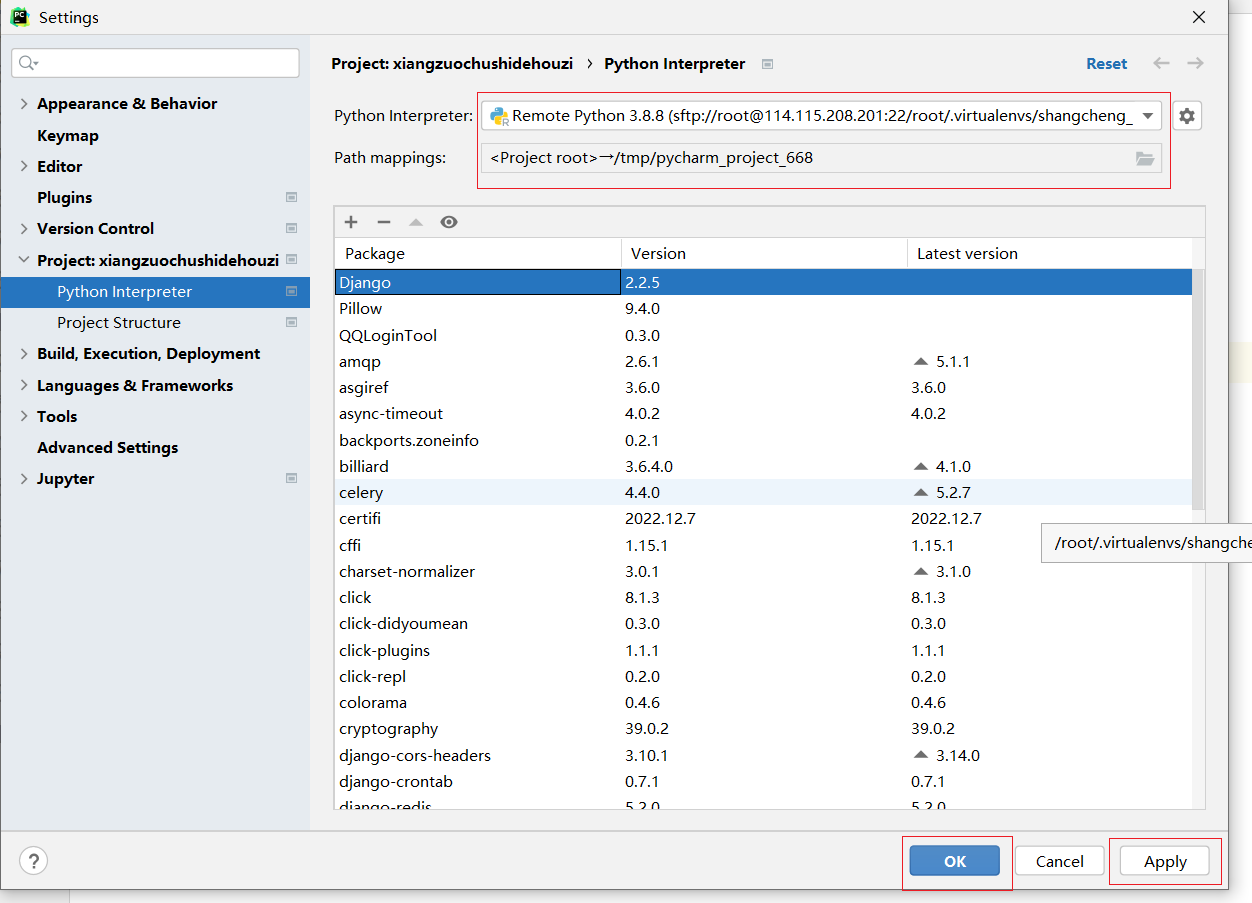1252x903 pixels.
Task: Navigate forward with the right arrow
Action: 1195,63
